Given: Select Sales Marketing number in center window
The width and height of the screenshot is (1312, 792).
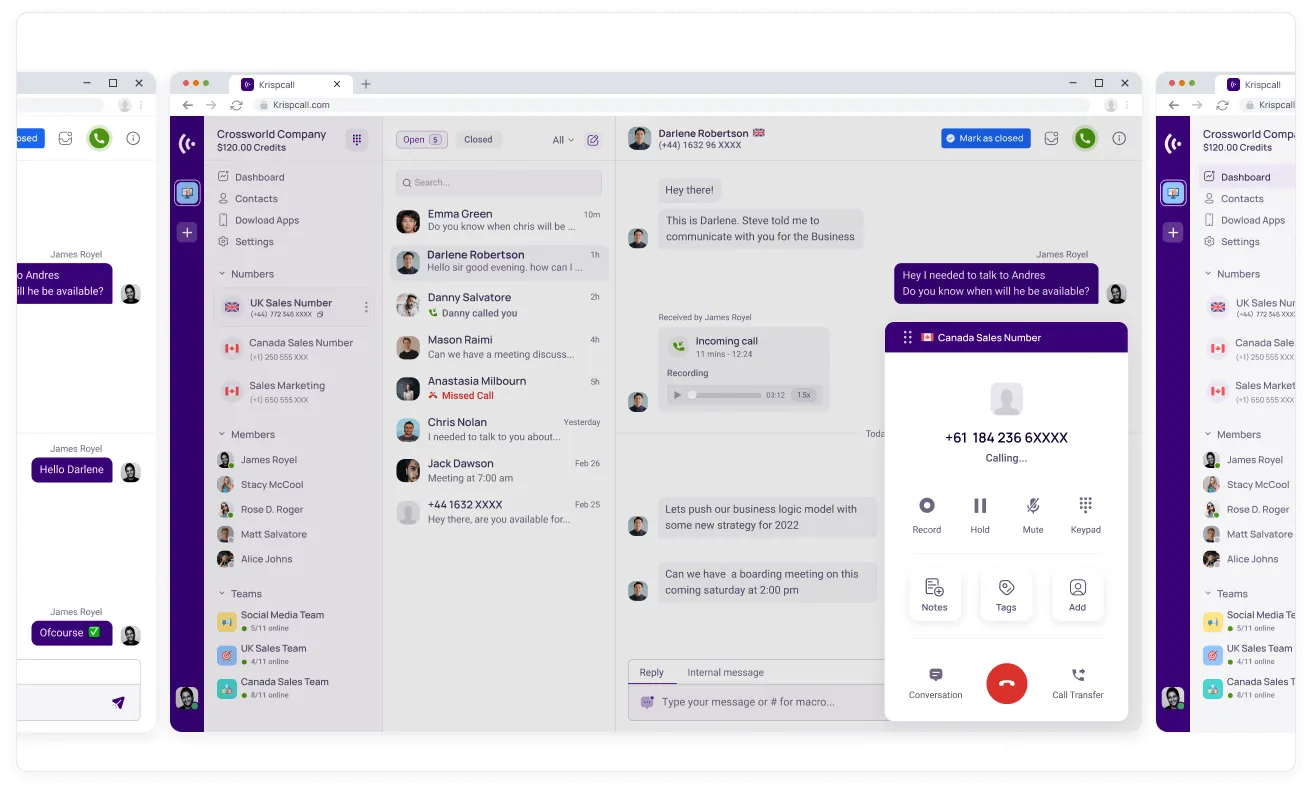Looking at the screenshot, I should pos(293,392).
